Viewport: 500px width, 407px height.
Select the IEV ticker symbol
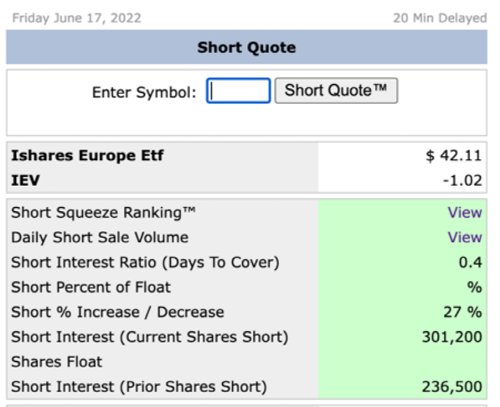[25, 180]
